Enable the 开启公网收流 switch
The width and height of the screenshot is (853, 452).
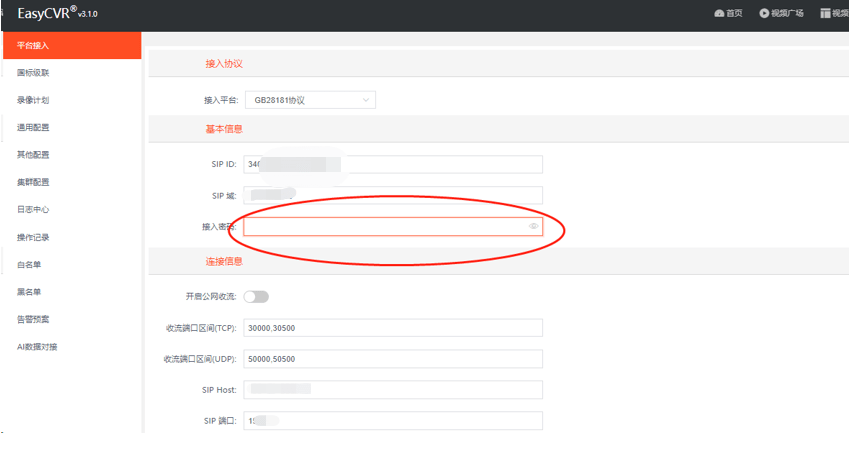click(x=256, y=296)
